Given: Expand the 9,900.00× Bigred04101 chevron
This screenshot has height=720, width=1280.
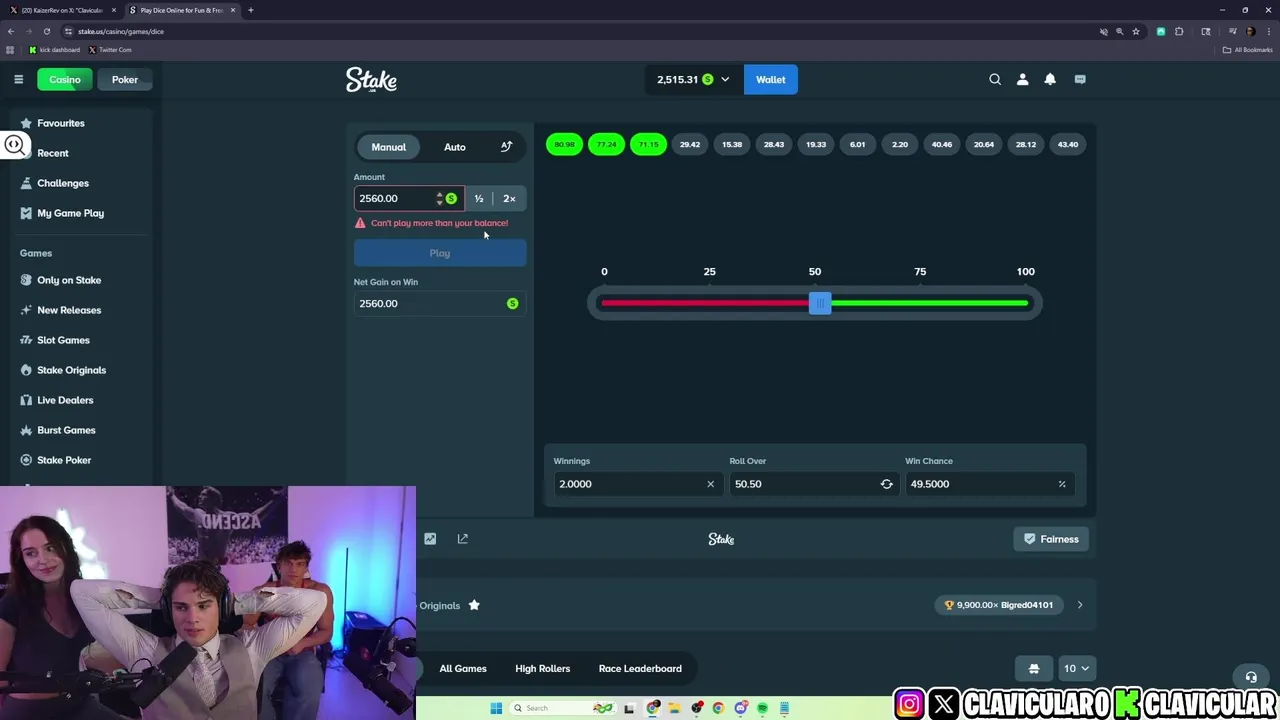Looking at the screenshot, I should [1080, 605].
